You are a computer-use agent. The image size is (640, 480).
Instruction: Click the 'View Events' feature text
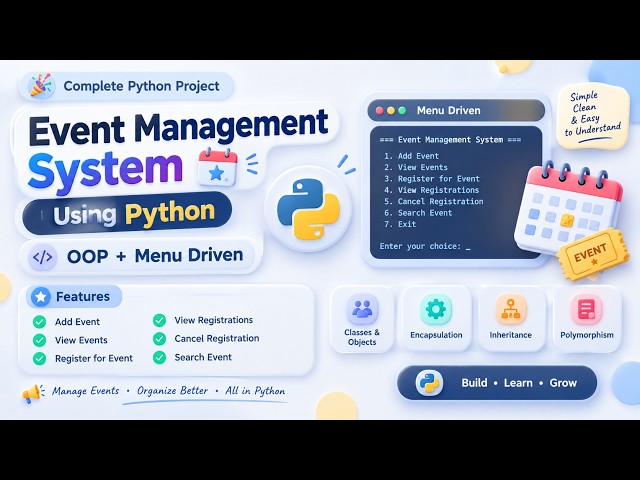pyautogui.click(x=81, y=340)
